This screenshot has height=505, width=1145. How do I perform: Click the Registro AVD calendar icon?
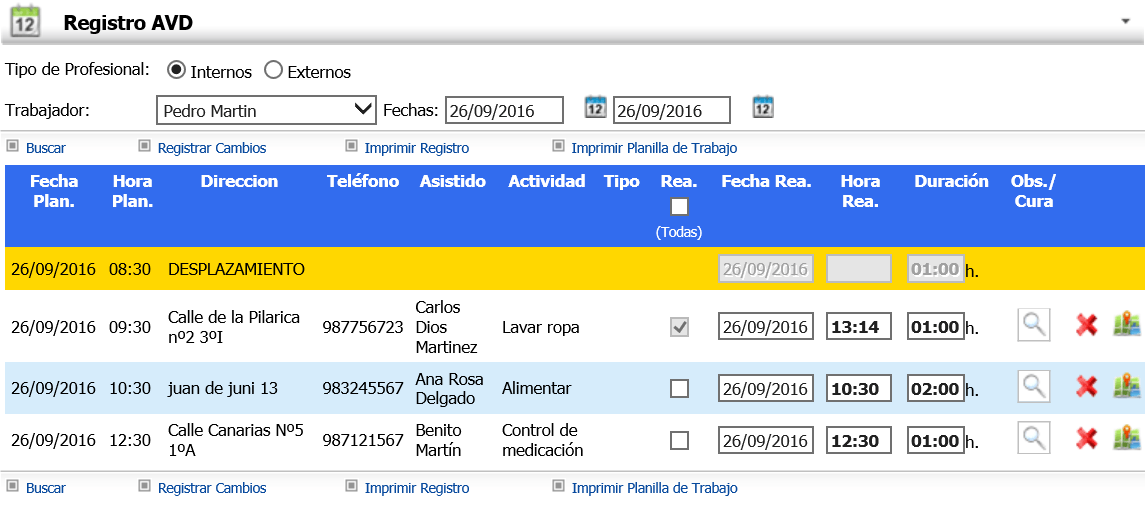tap(26, 21)
